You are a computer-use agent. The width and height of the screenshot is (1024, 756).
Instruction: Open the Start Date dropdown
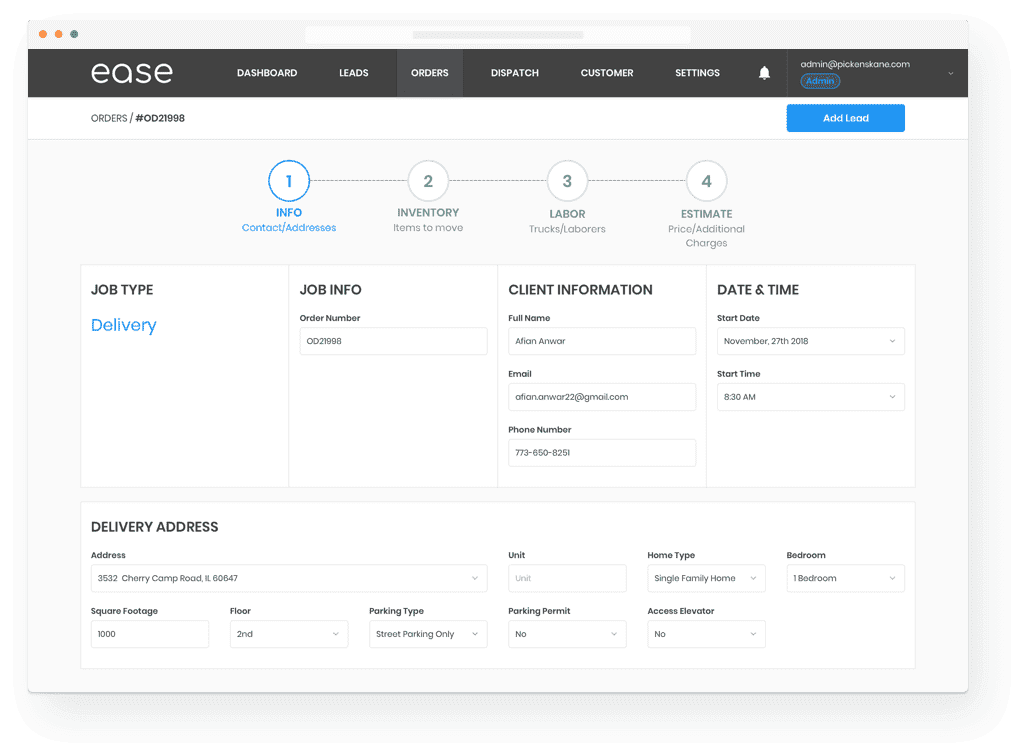pyautogui.click(x=810, y=341)
